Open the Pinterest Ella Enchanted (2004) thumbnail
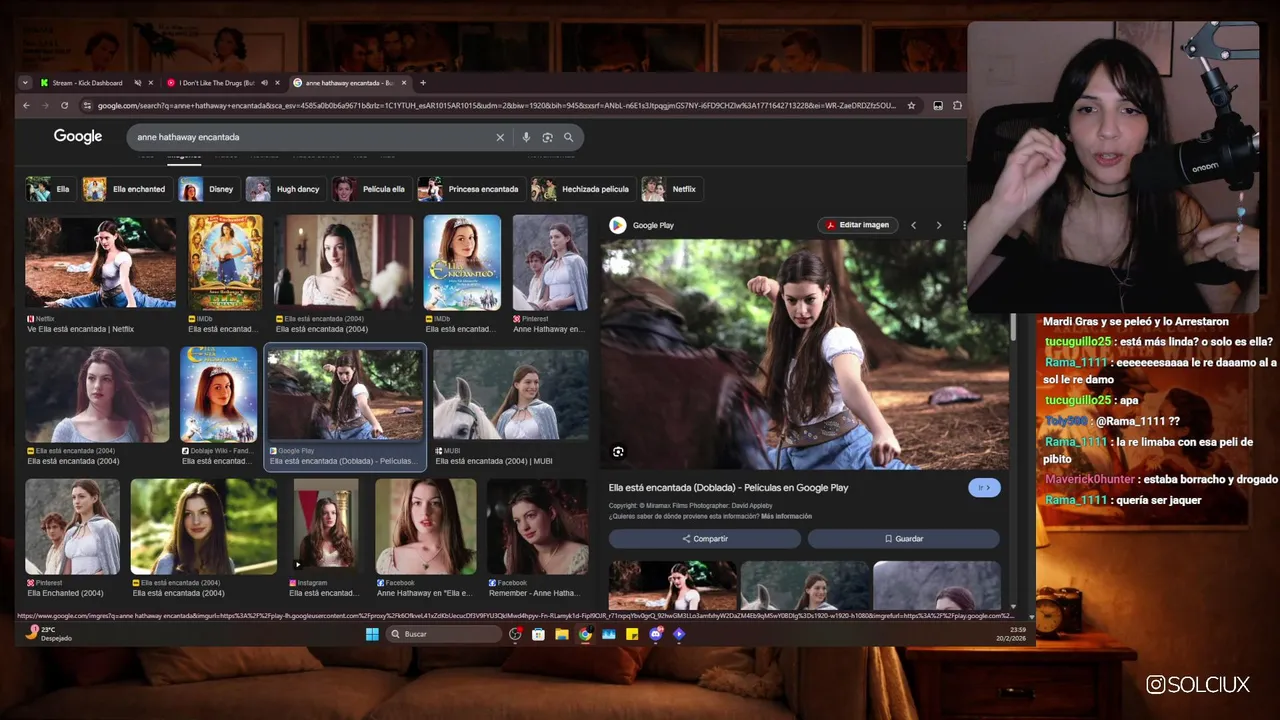Screen dimensions: 1280x720 [72, 526]
